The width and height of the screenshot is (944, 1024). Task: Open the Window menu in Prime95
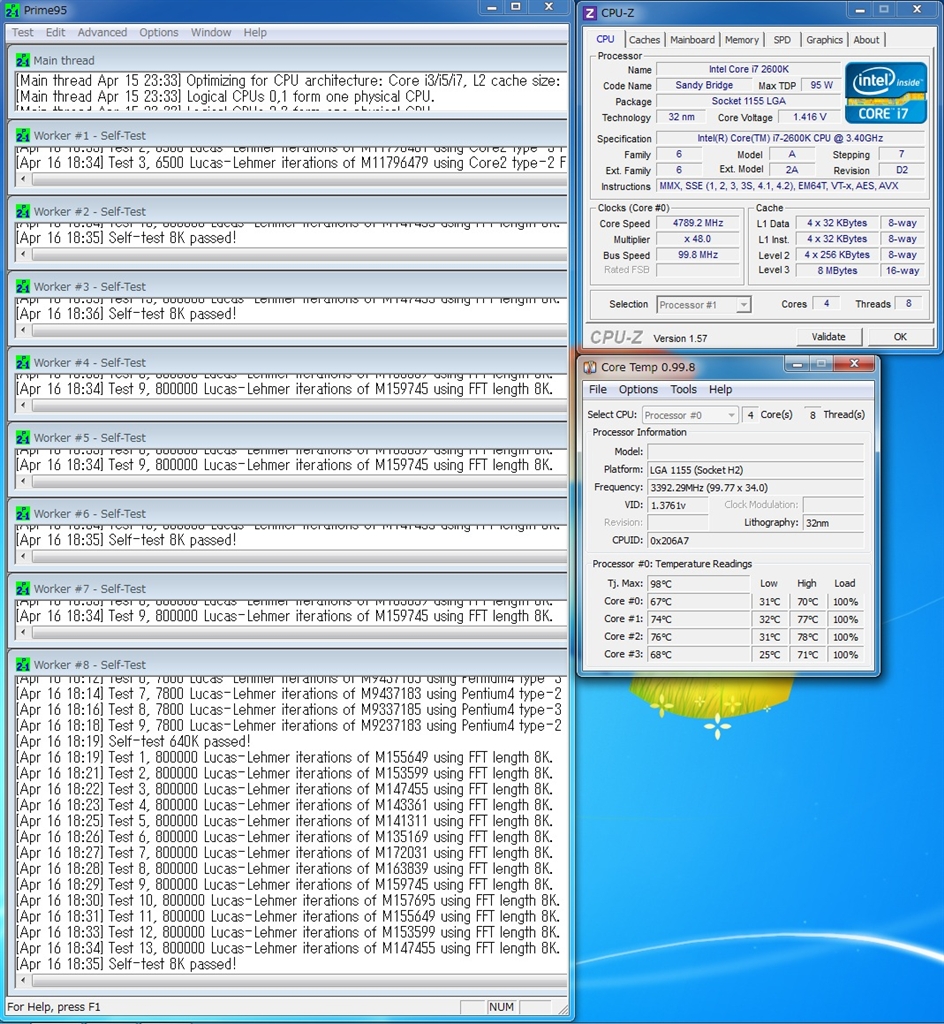click(211, 33)
